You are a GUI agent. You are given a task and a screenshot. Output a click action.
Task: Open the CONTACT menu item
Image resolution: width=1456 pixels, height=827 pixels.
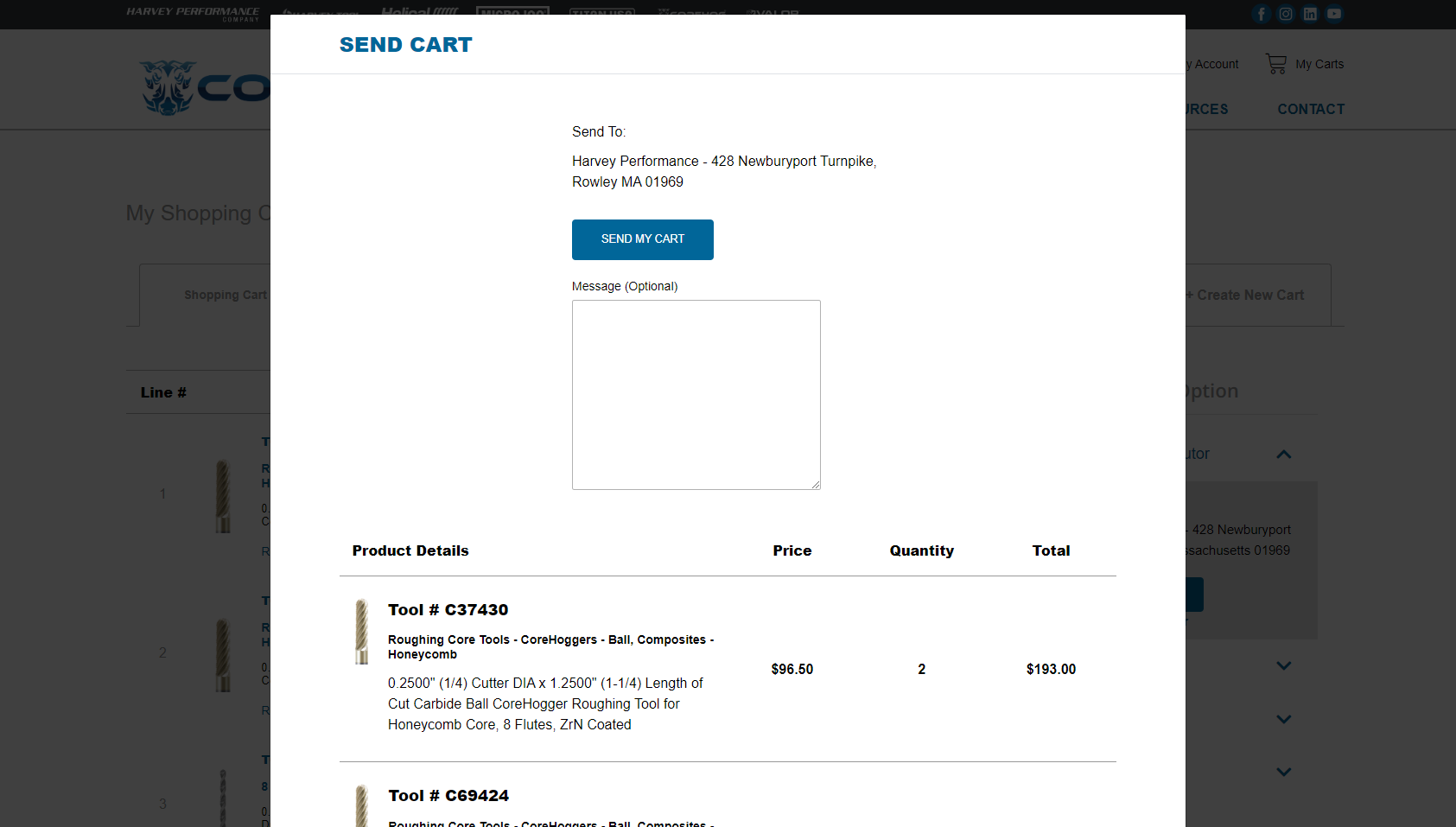click(x=1311, y=110)
